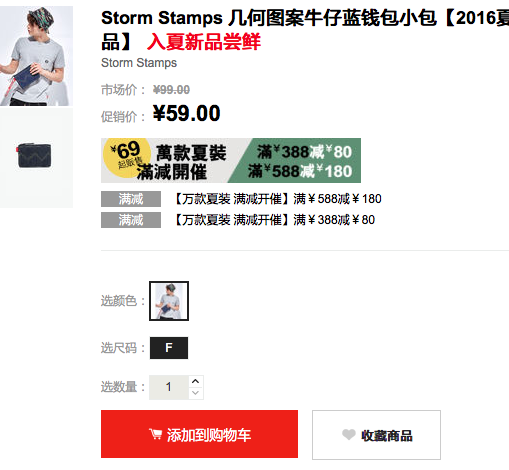Add item via 添加到购物车 button
The height and width of the screenshot is (470, 509).
pos(199,434)
